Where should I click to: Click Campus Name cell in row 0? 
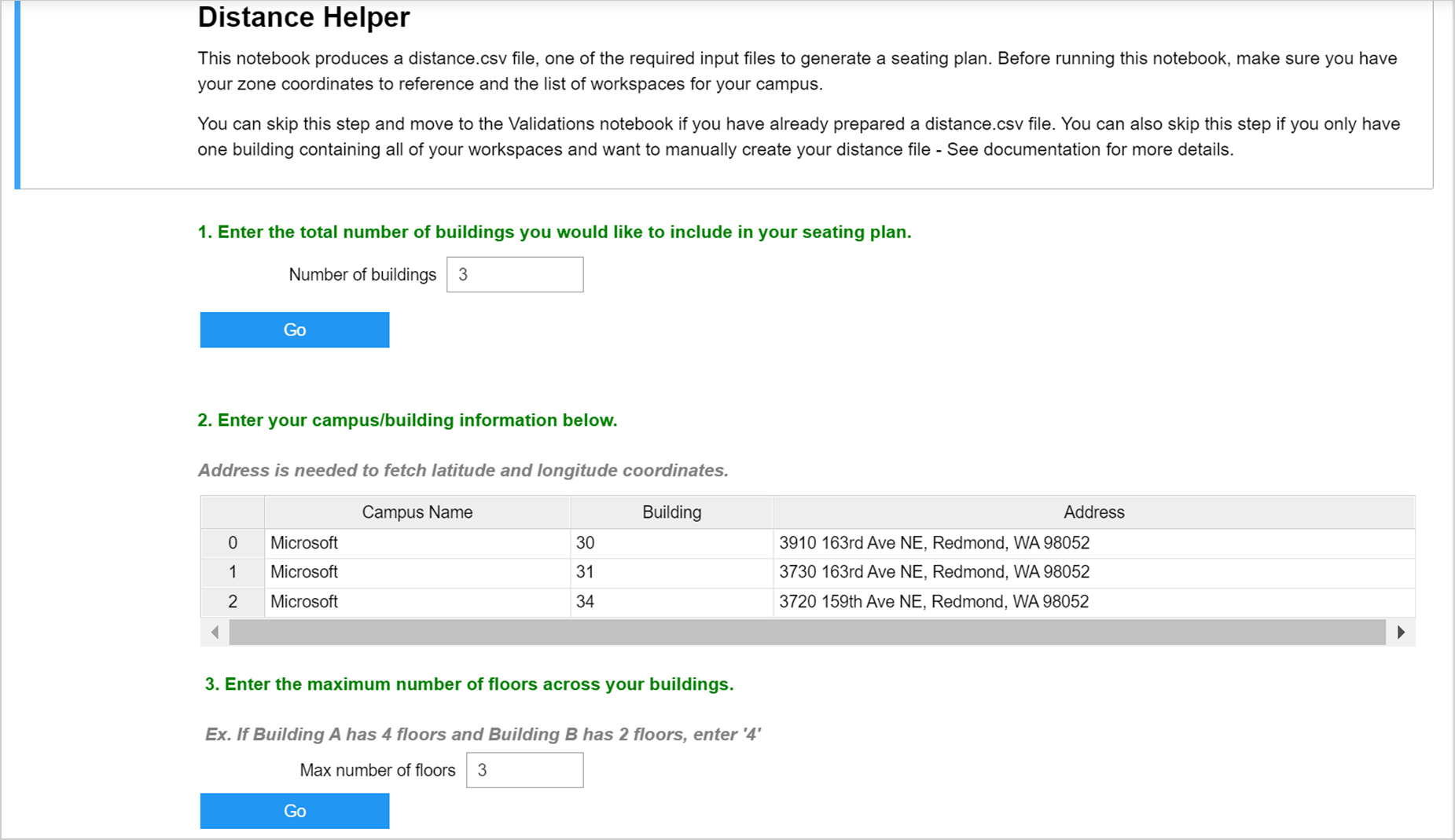pyautogui.click(x=417, y=543)
